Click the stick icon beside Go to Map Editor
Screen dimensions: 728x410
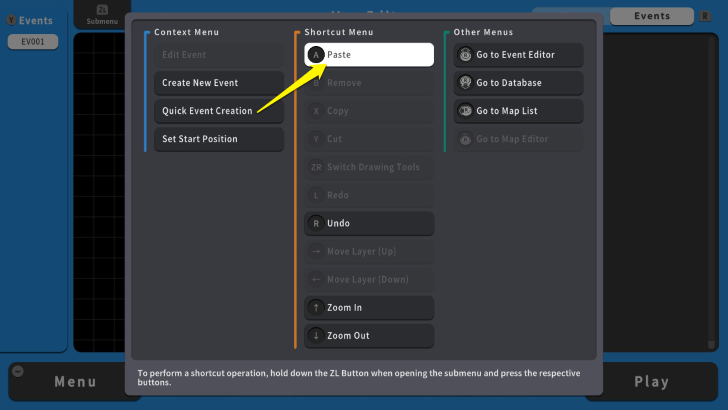coord(465,139)
